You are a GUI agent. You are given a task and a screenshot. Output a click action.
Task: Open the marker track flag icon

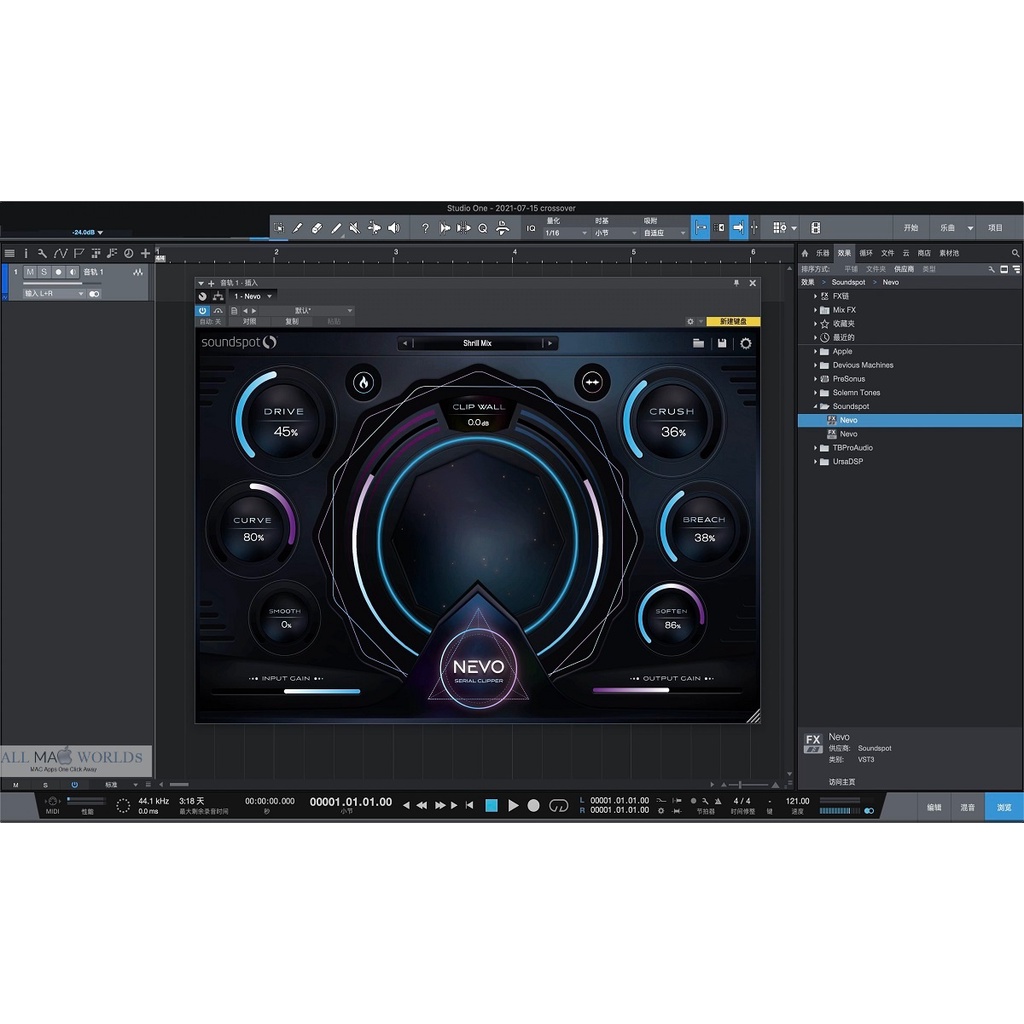79,253
